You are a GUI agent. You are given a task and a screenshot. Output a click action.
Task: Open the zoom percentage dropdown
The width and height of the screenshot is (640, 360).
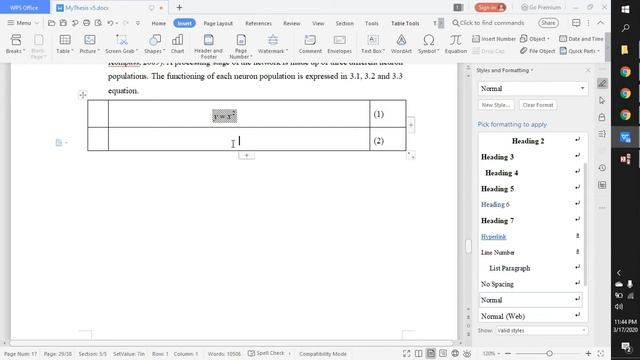(x=491, y=353)
